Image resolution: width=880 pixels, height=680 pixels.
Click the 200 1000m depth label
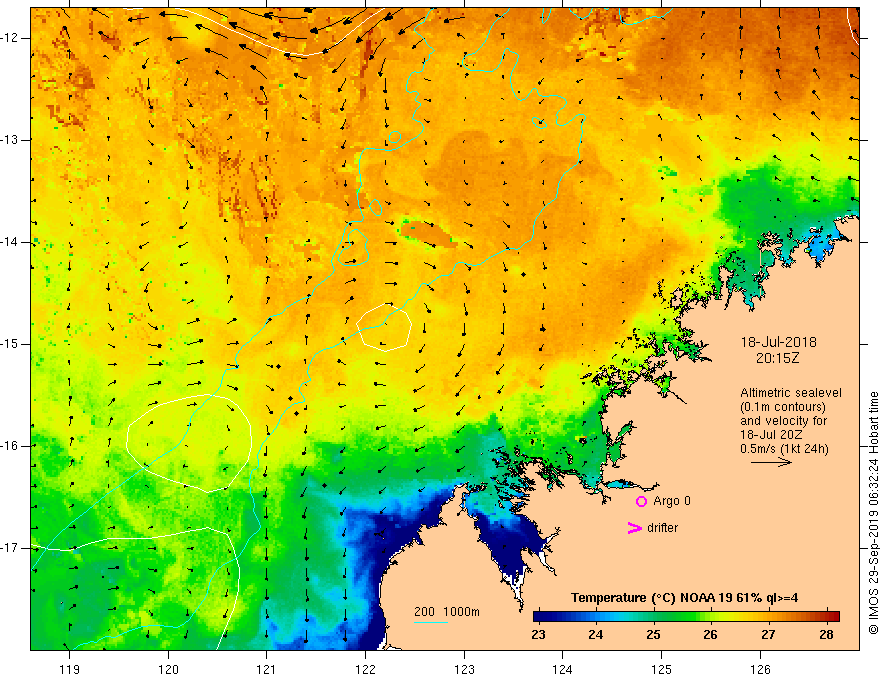(447, 612)
